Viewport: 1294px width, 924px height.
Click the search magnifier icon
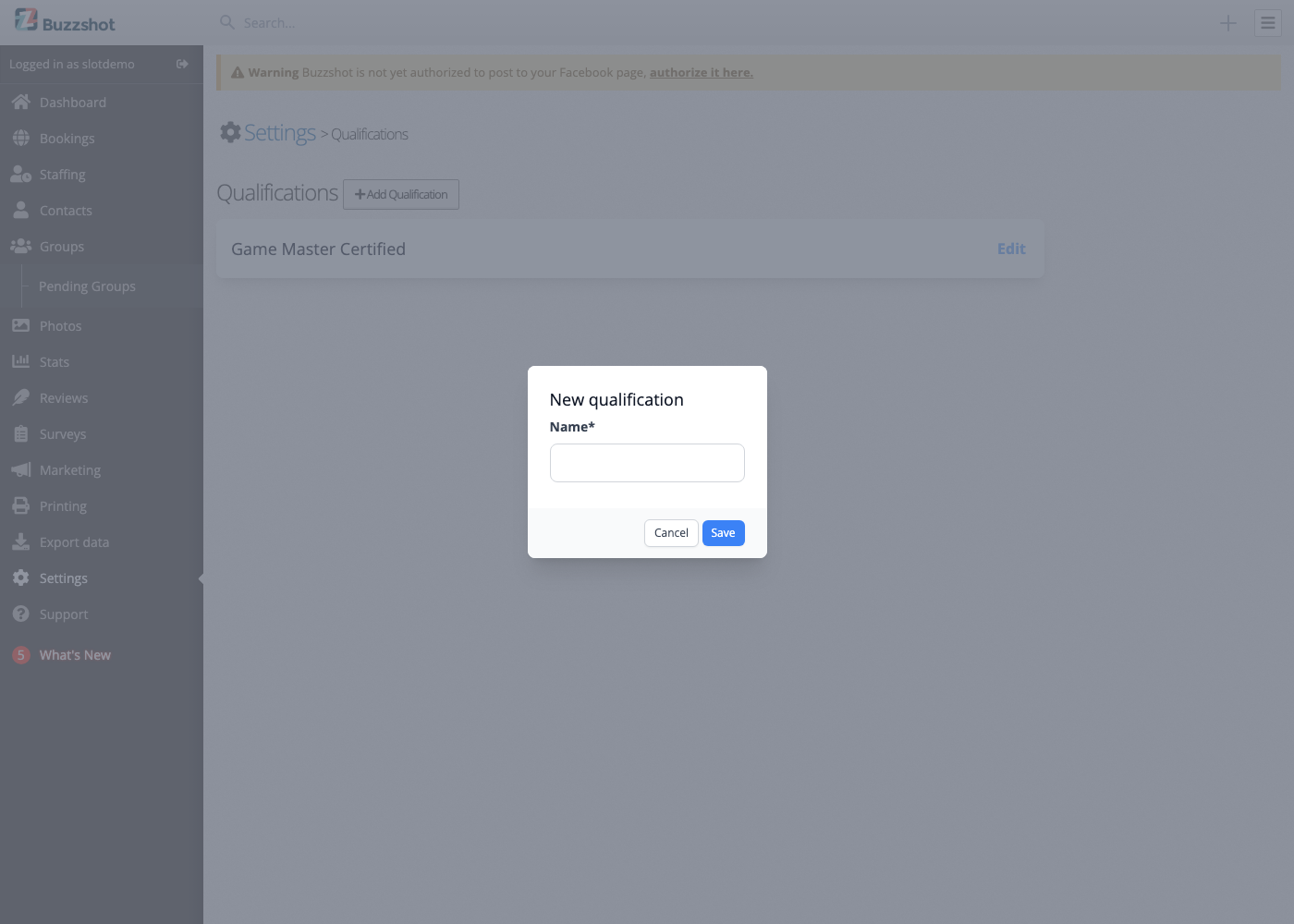pyautogui.click(x=227, y=22)
